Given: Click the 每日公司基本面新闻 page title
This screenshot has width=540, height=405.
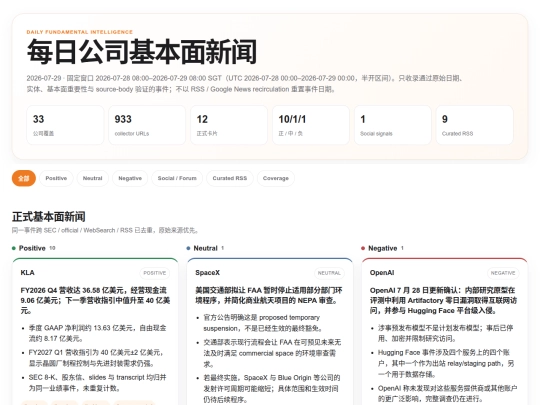Looking at the screenshot, I should (x=142, y=52).
